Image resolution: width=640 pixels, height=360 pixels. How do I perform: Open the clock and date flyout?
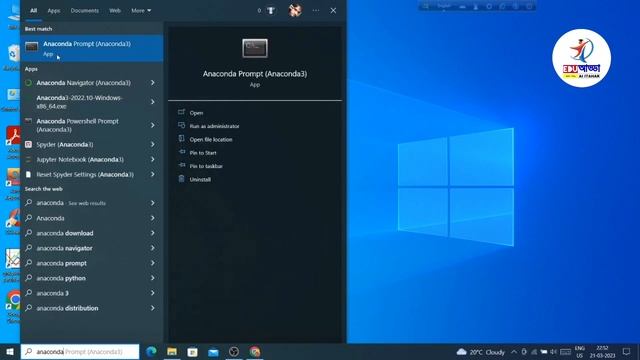(x=602, y=352)
